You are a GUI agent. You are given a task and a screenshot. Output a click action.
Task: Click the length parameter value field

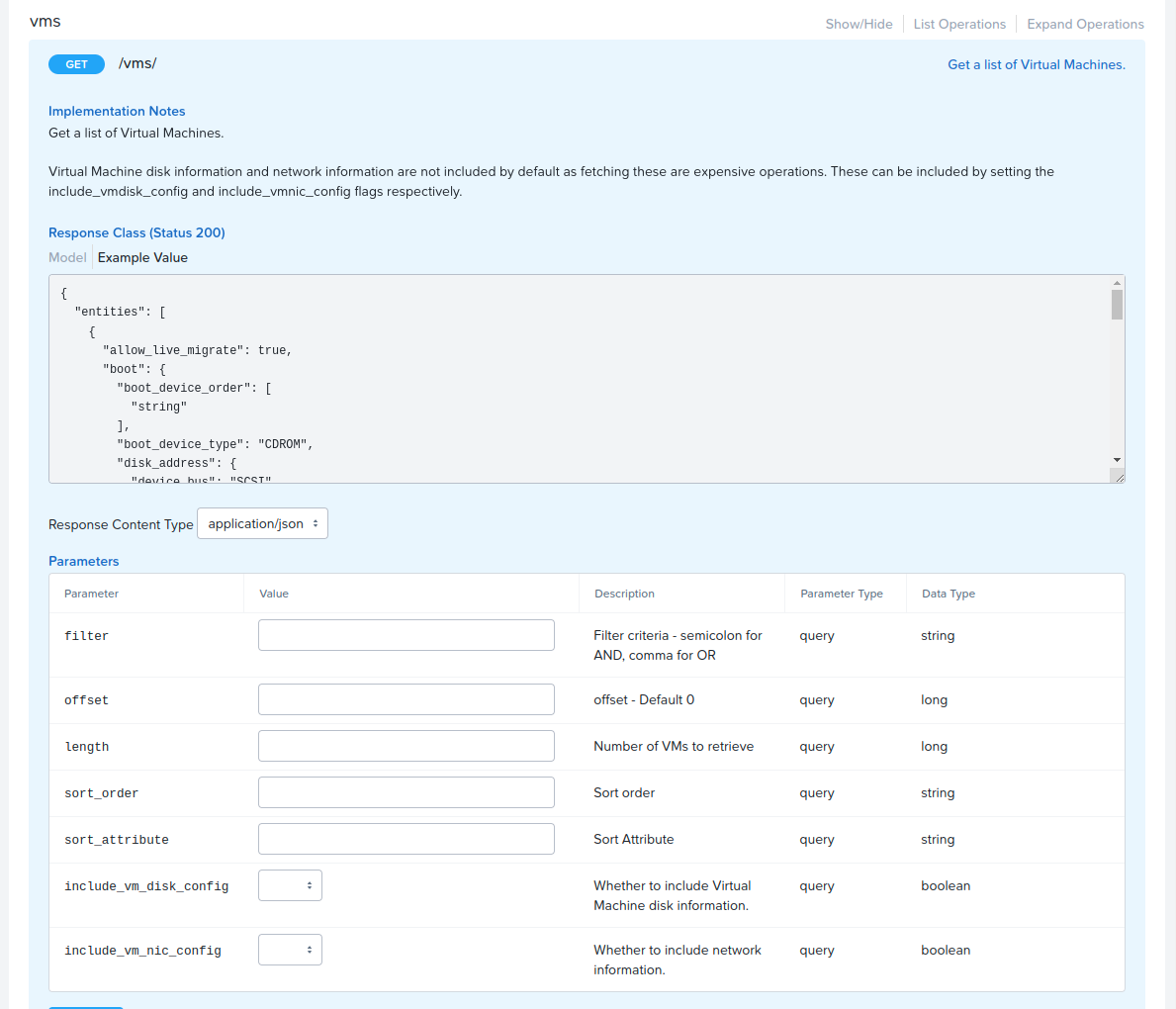[x=406, y=745]
